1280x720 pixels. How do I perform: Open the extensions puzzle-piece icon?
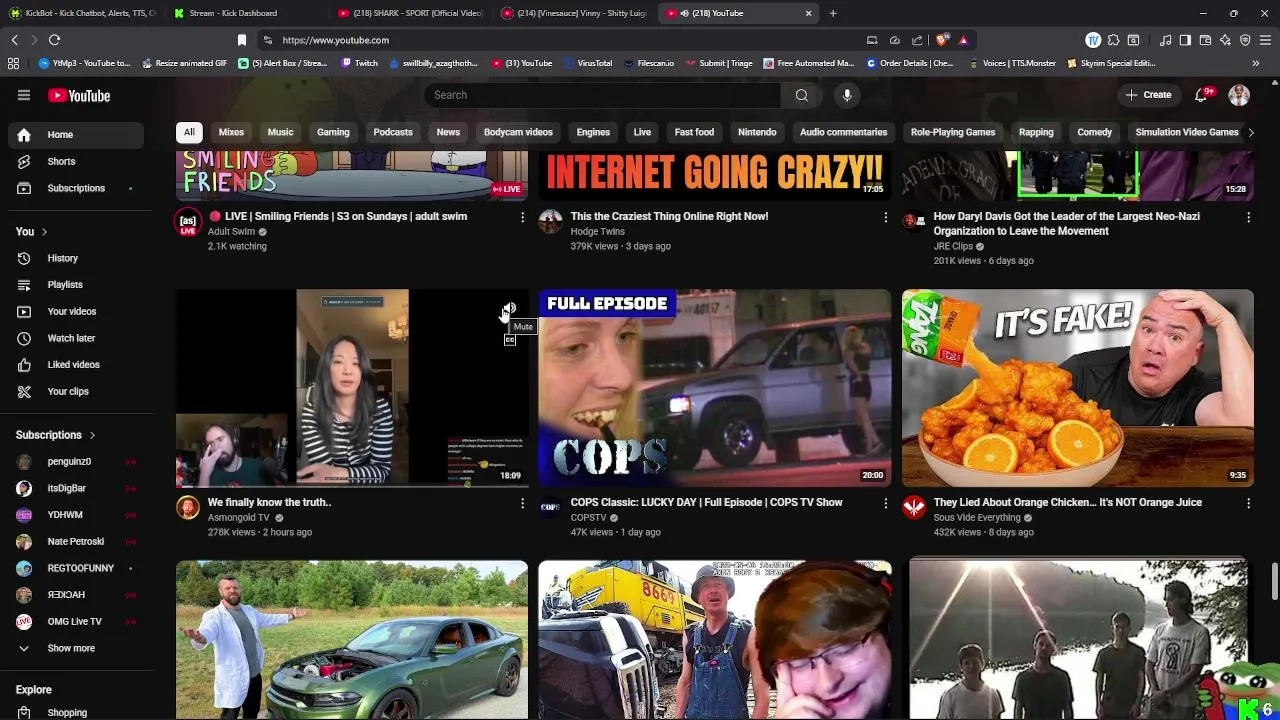pos(1113,40)
